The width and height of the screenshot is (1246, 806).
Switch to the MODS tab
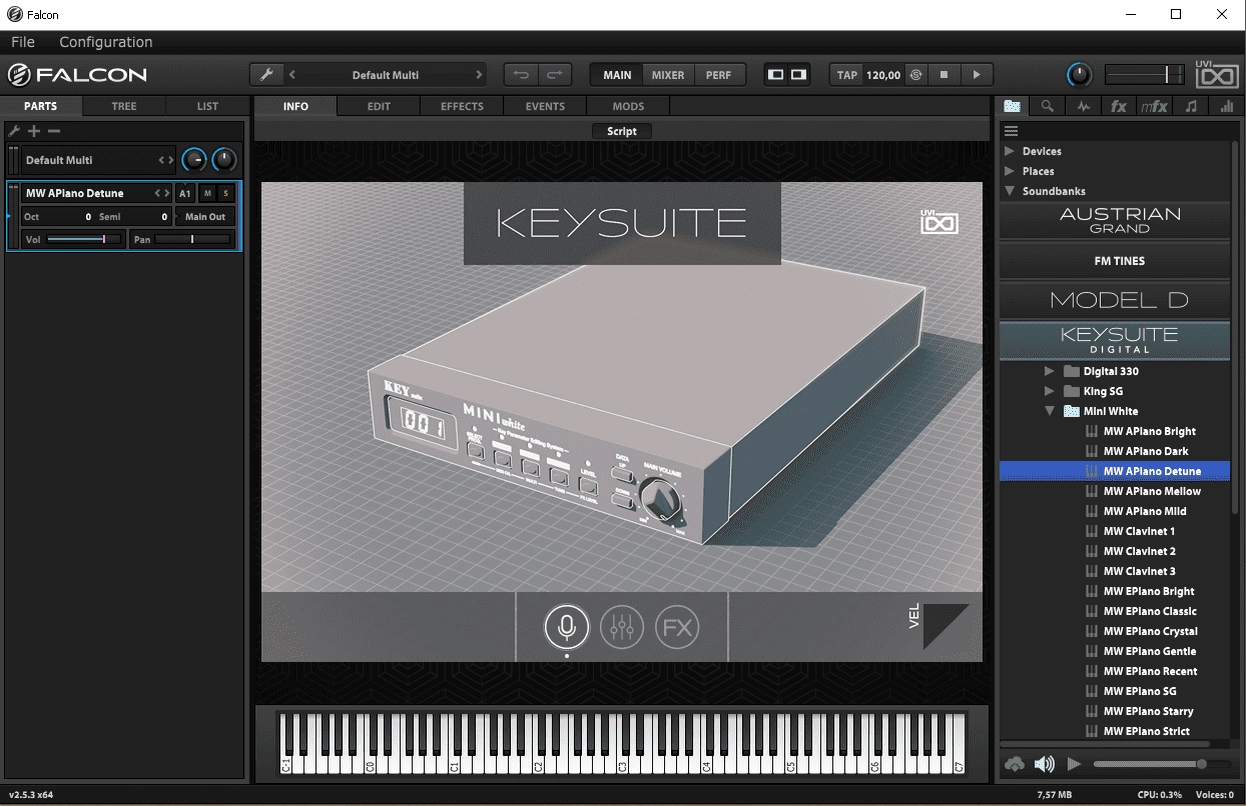click(628, 106)
